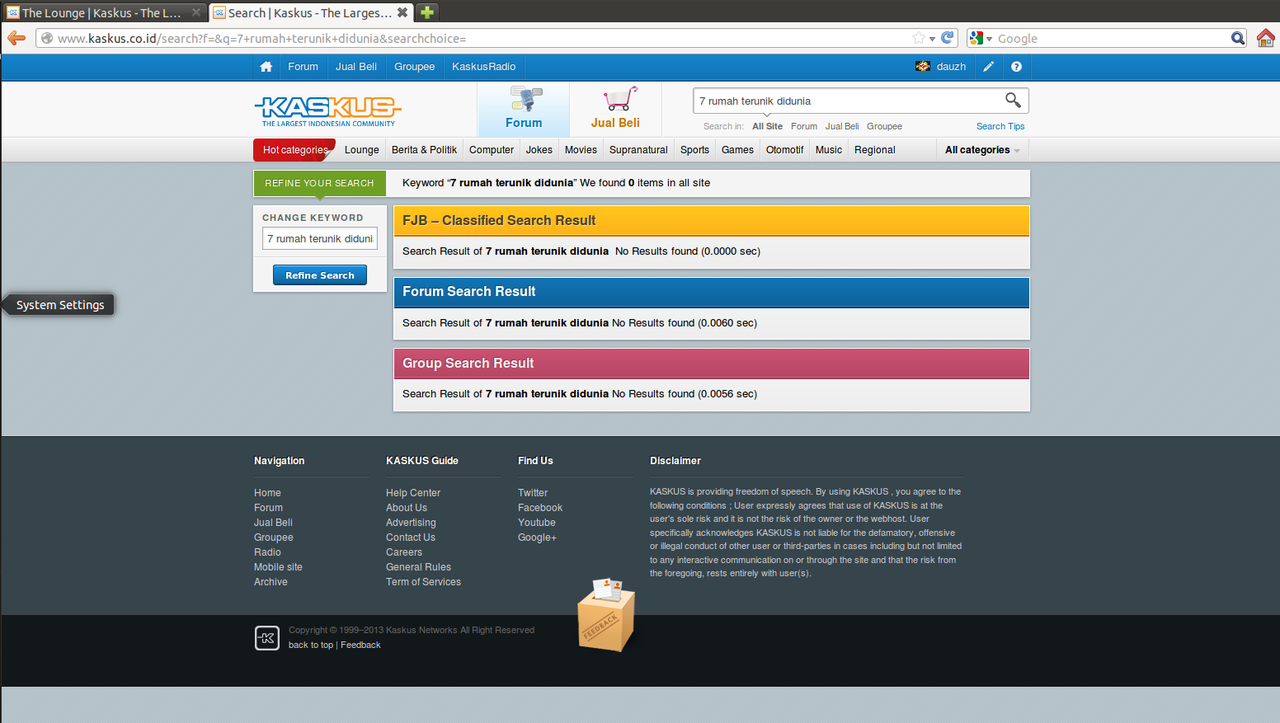Open About Us footer link
Image resolution: width=1280 pixels, height=723 pixels.
tap(406, 508)
